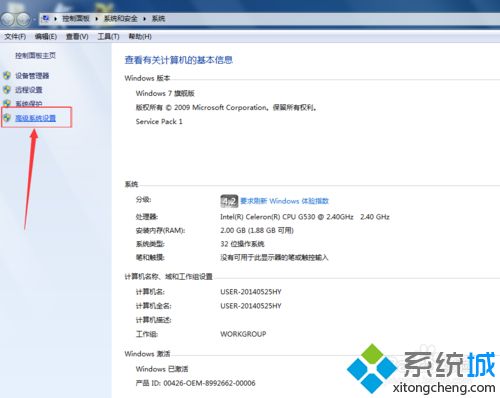Screen dimensions: 500x398
Task: Click the 系统 section heading above 分级
Action: point(131,184)
